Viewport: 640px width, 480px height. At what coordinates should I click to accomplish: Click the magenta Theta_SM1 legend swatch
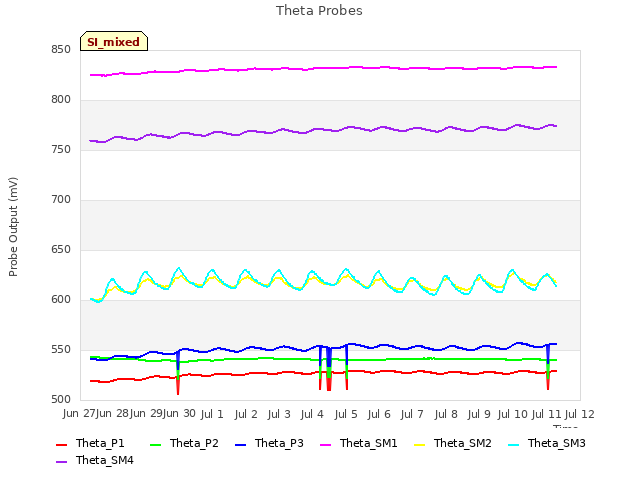pyautogui.click(x=326, y=444)
